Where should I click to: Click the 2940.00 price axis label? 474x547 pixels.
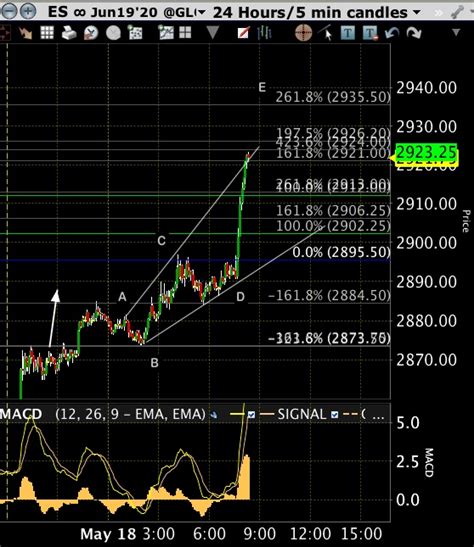426,88
